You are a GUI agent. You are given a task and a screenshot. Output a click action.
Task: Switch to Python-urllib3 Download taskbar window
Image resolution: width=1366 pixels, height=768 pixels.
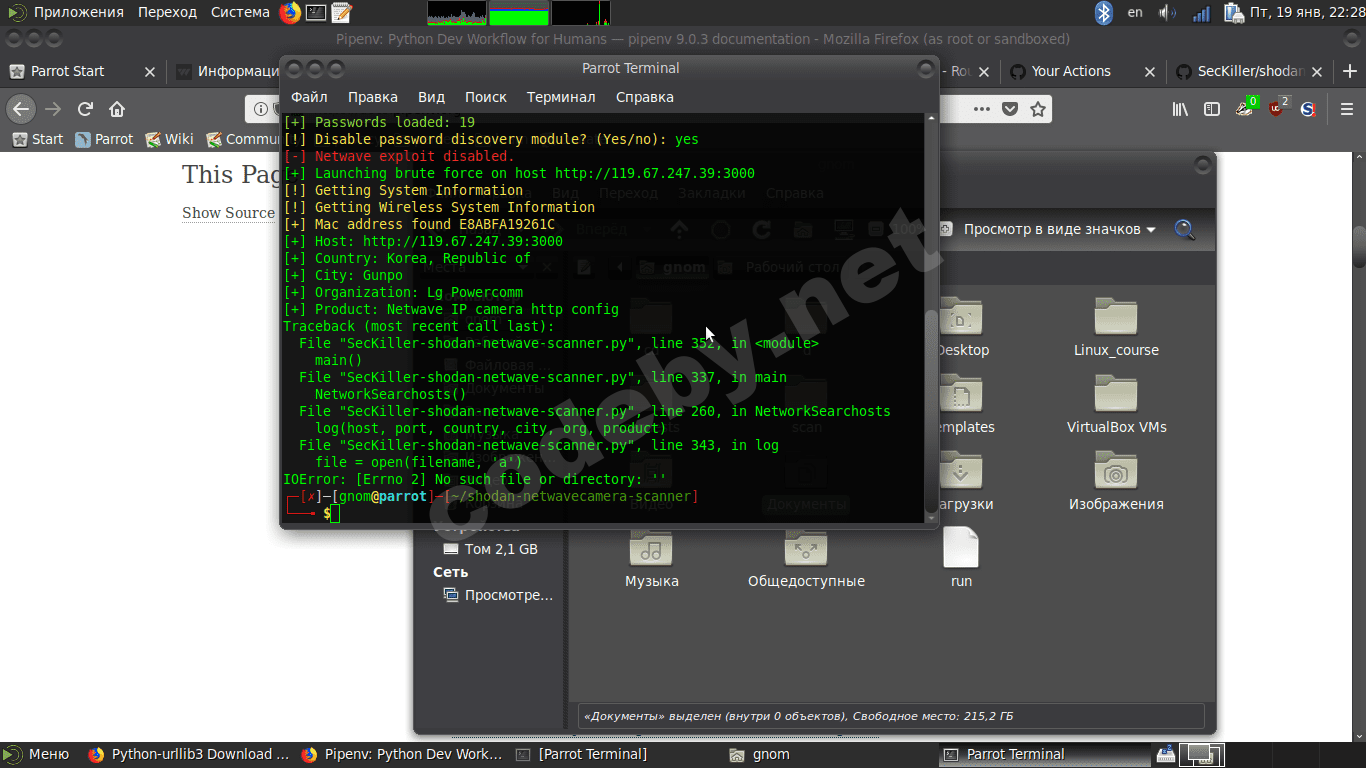[x=188, y=754]
